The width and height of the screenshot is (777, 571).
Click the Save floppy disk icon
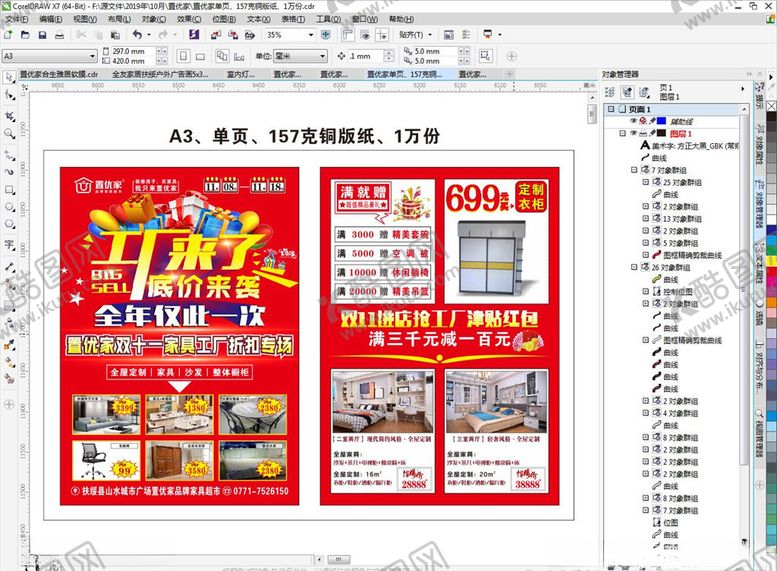(42, 35)
